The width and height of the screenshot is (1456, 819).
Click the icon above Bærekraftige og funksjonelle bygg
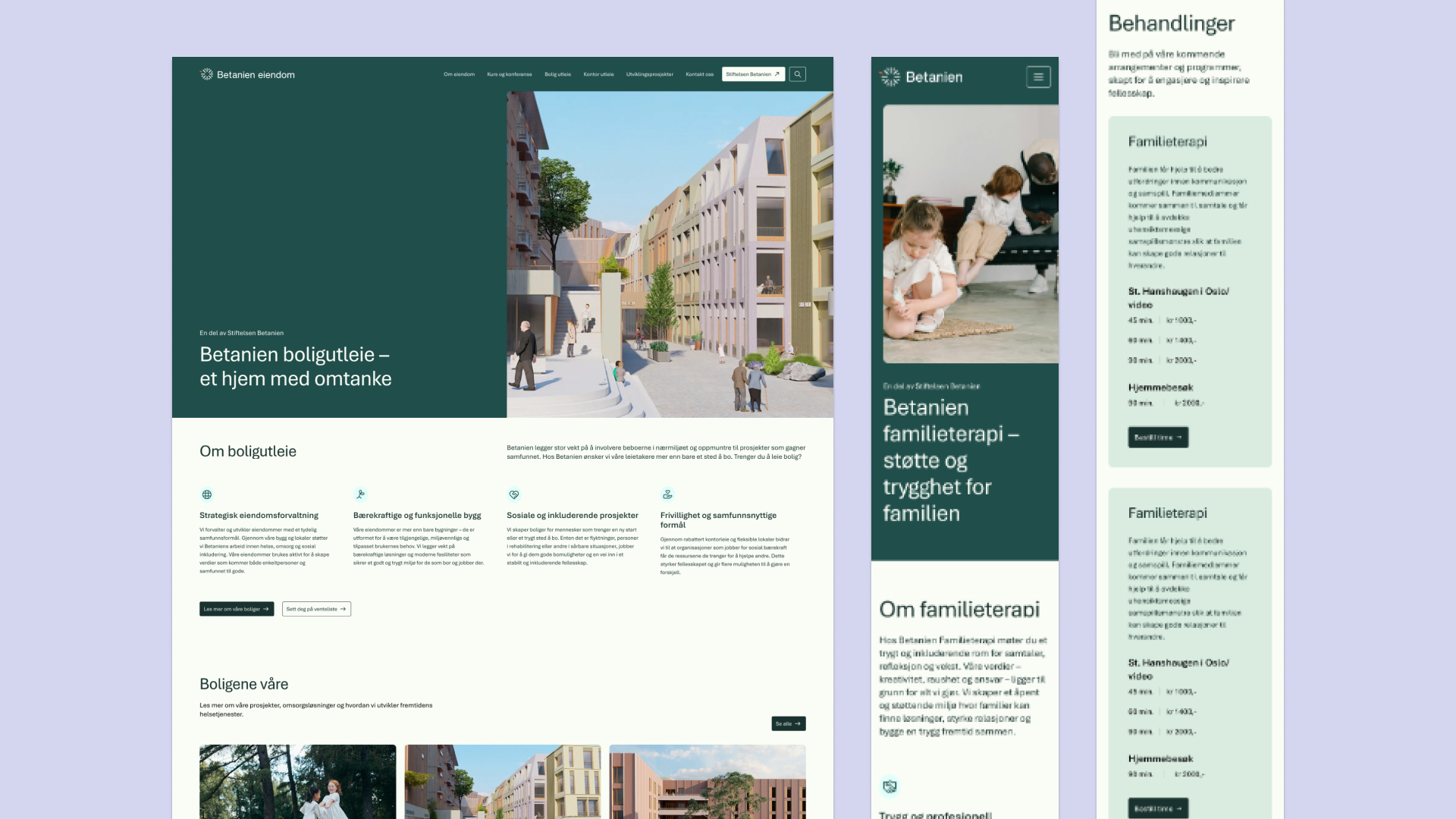(360, 494)
